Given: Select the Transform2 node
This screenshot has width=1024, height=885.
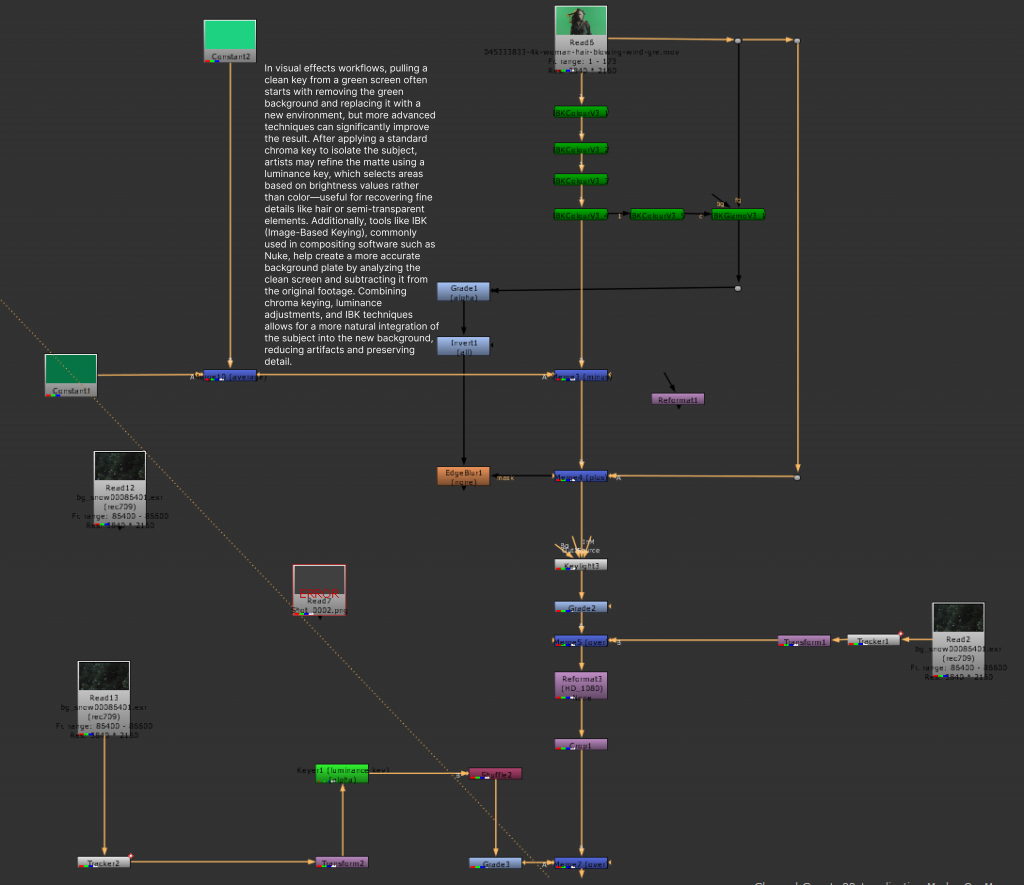Looking at the screenshot, I should 342,862.
